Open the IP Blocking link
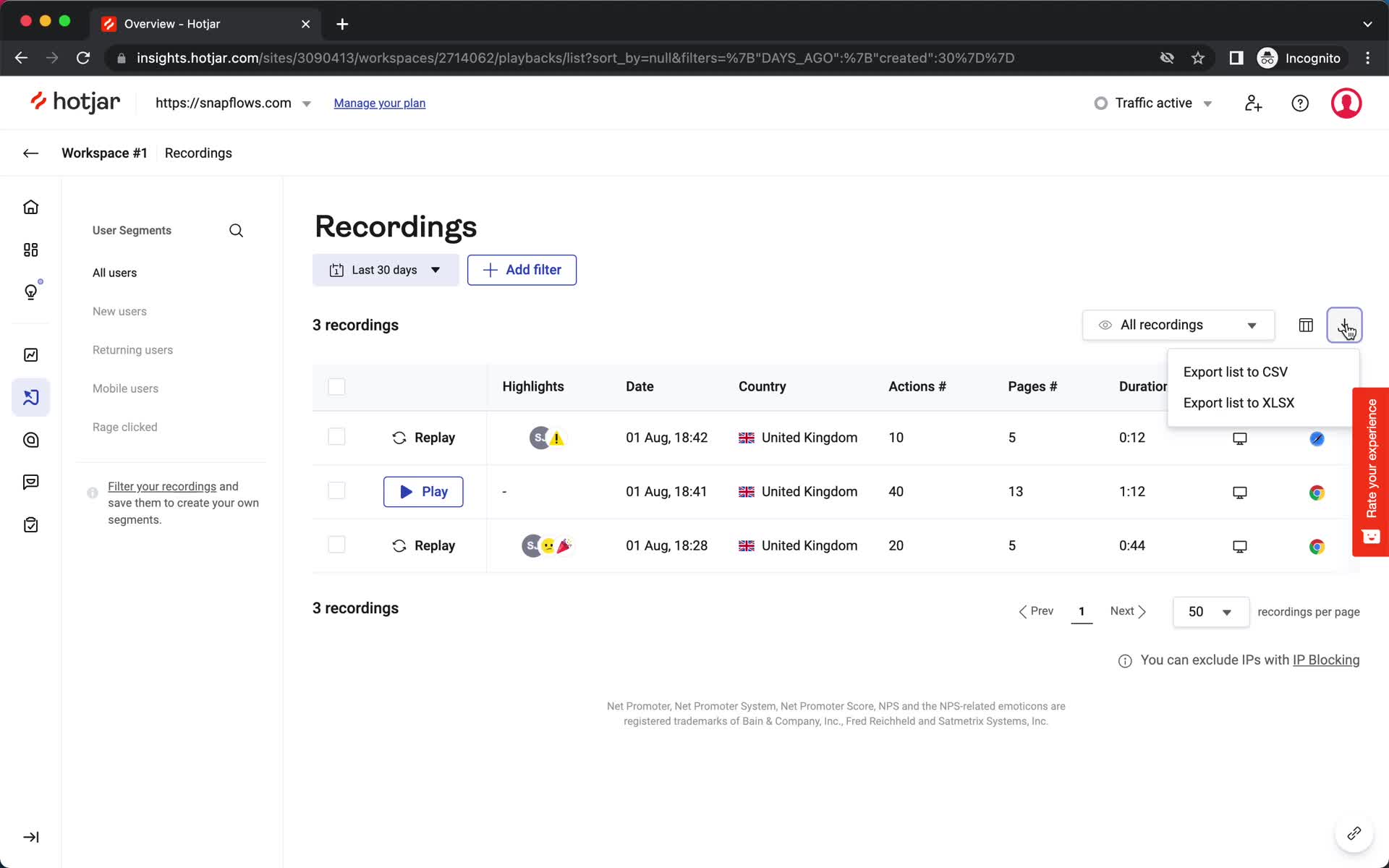This screenshot has width=1389, height=868. click(1326, 660)
